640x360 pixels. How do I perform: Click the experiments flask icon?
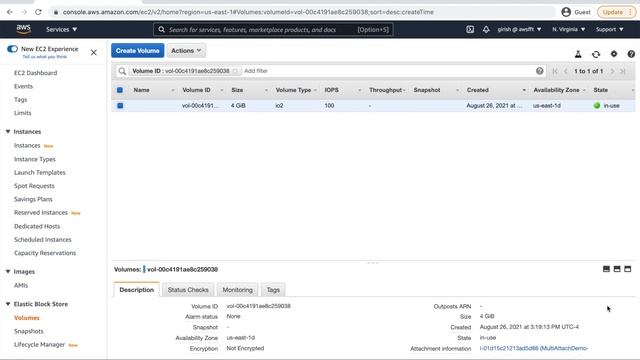coord(578,54)
